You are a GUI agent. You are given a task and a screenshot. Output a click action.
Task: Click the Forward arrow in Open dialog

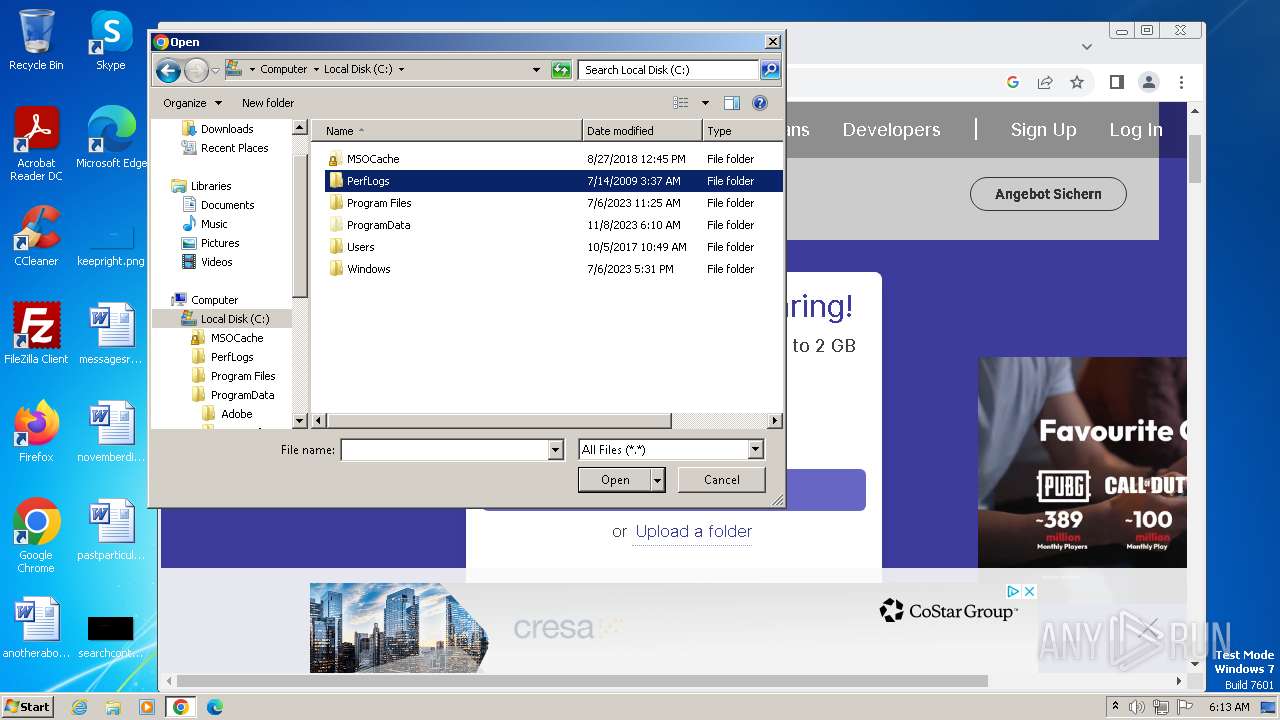point(196,70)
